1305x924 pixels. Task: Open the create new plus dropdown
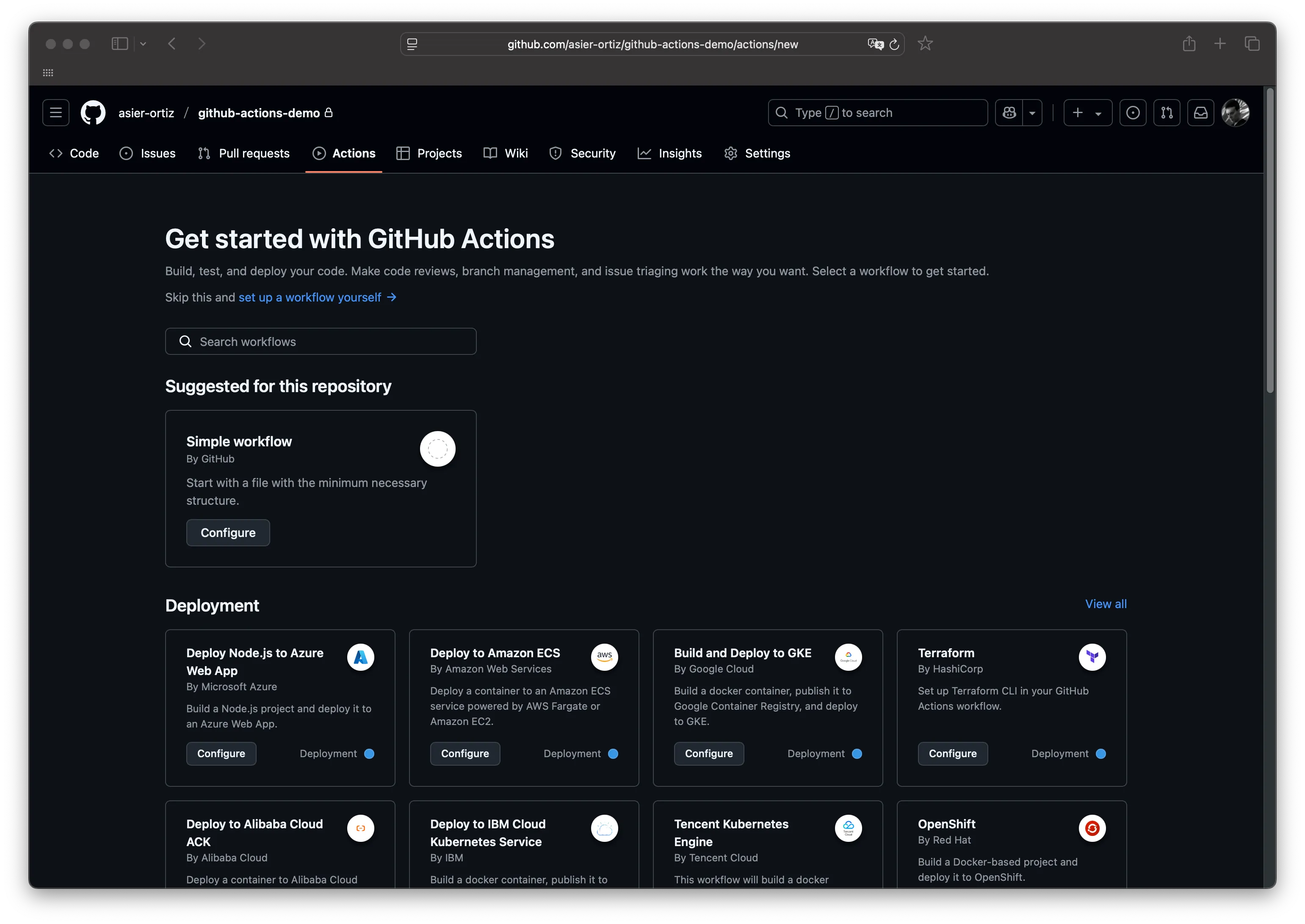(1087, 113)
